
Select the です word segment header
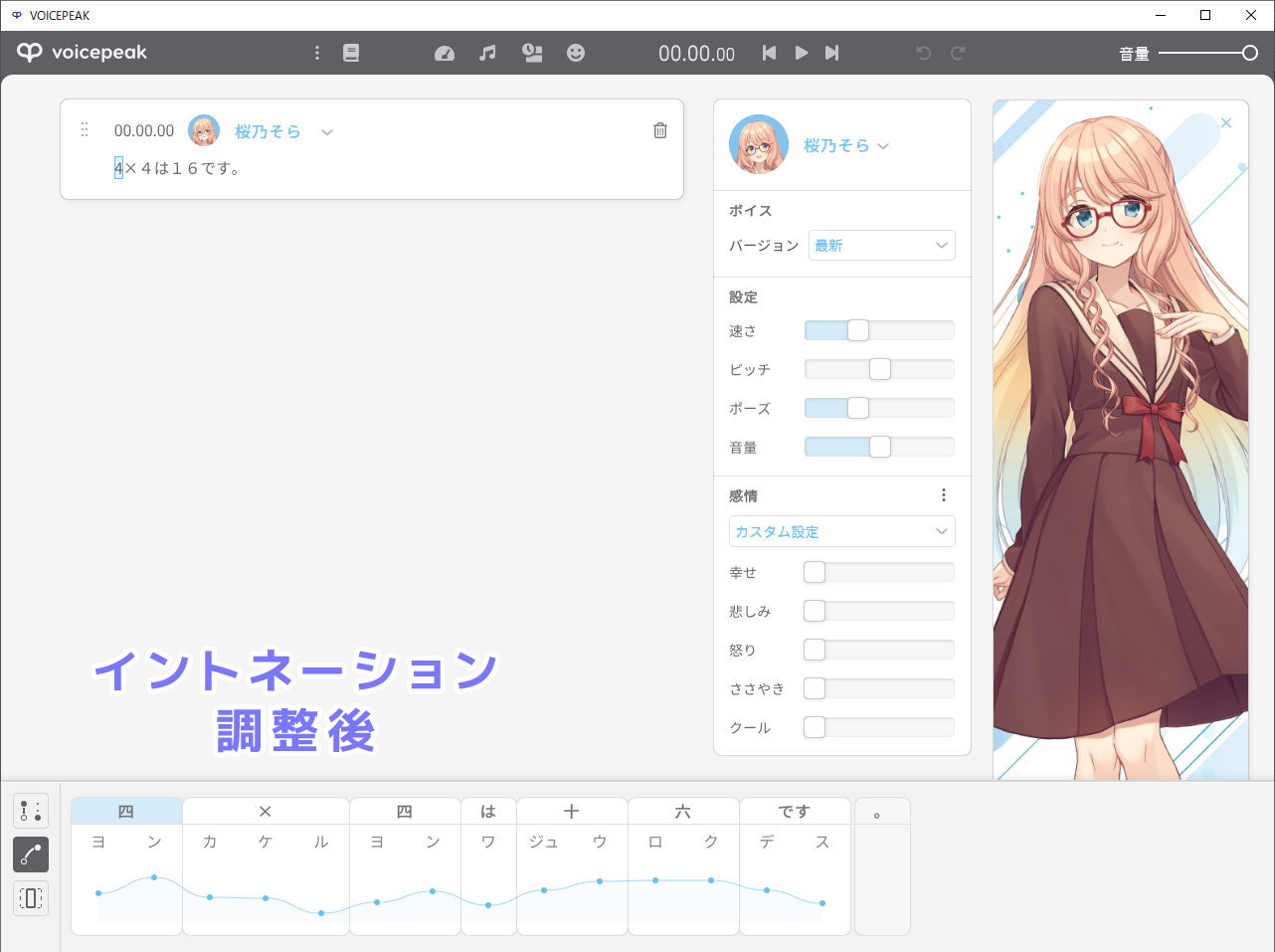coord(795,811)
